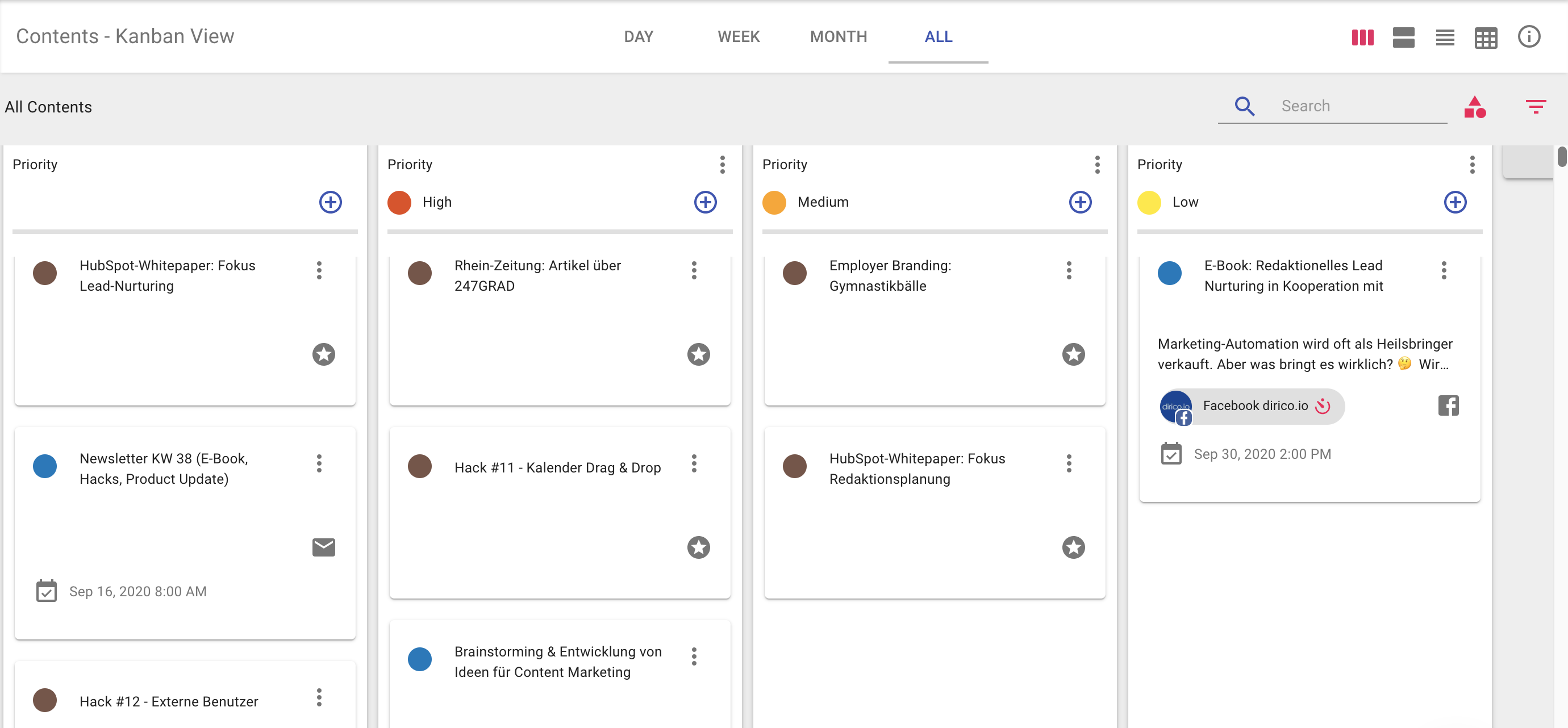
Task: Click blue dot on E-Book card
Action: (1169, 273)
